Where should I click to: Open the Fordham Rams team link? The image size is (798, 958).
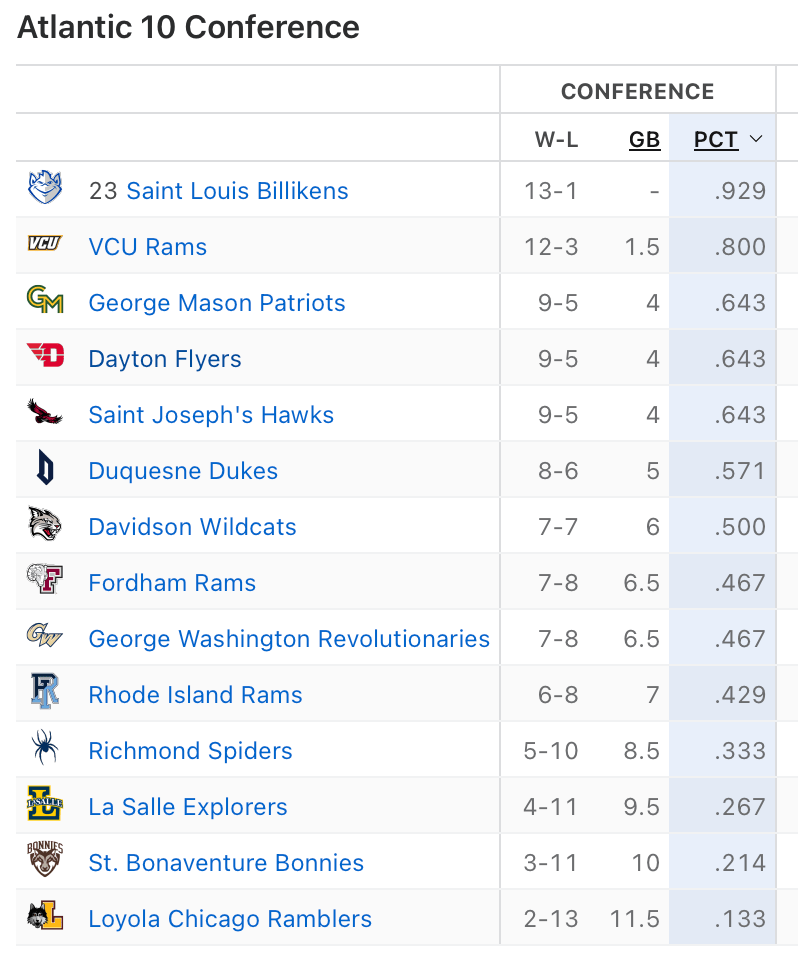pos(172,583)
